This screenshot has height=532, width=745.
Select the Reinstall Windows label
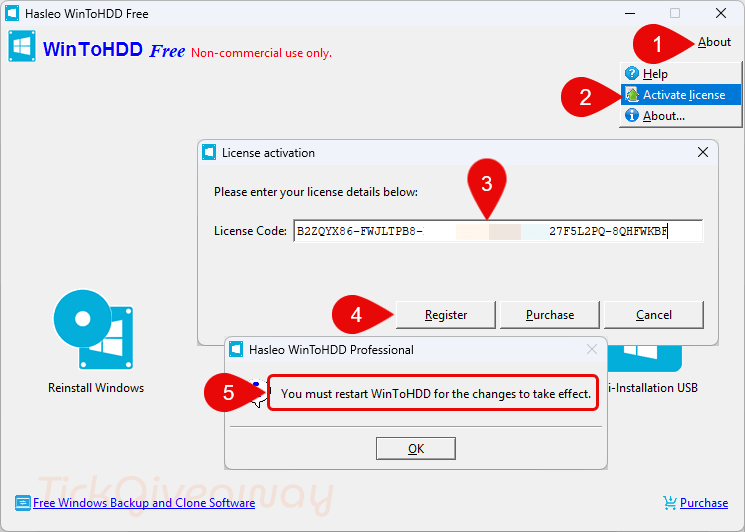tap(96, 388)
